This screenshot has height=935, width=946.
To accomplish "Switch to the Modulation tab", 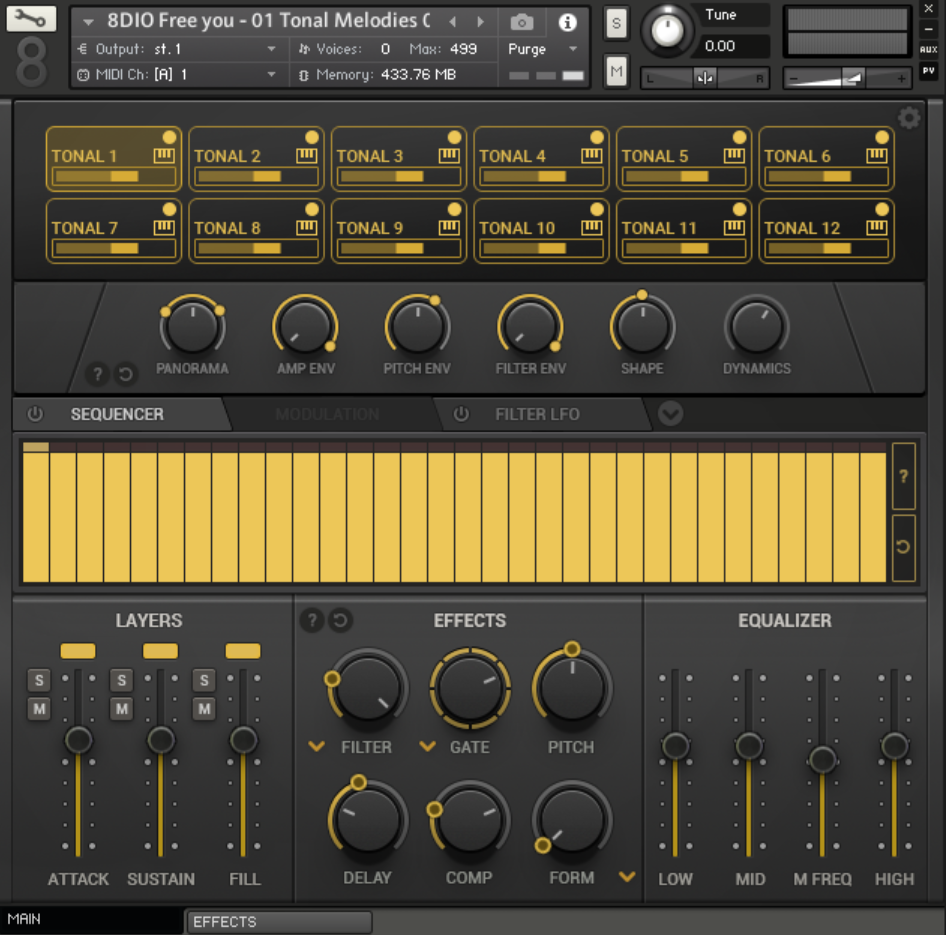I will pos(327,414).
